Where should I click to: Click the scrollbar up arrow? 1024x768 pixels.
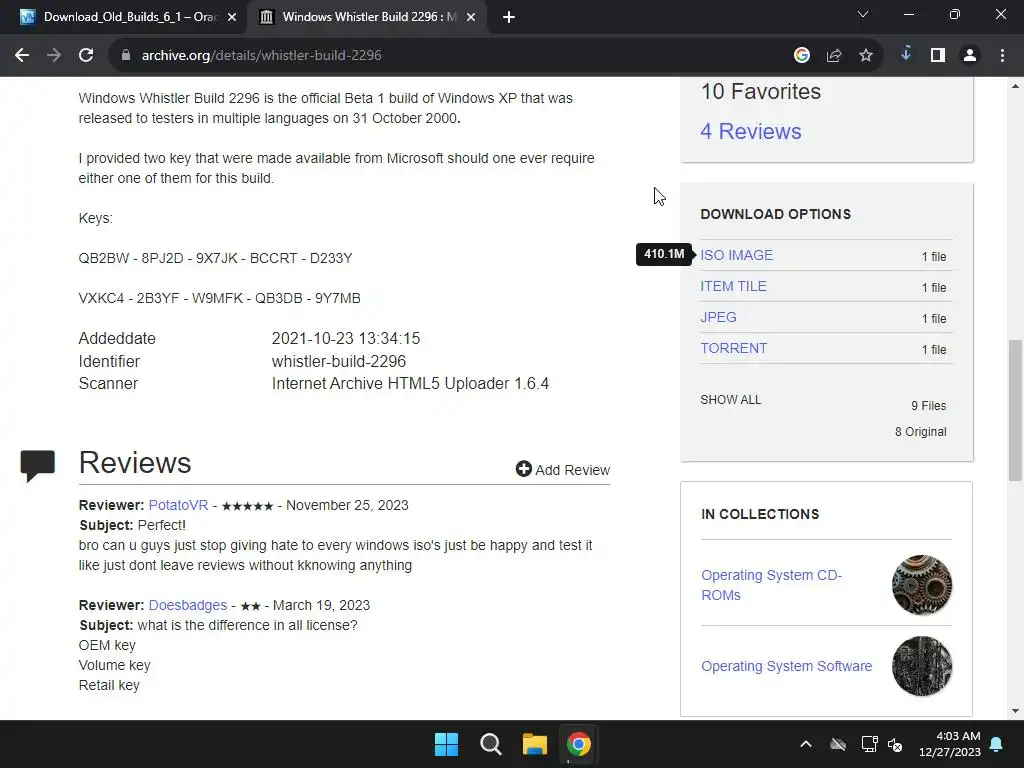point(1015,86)
